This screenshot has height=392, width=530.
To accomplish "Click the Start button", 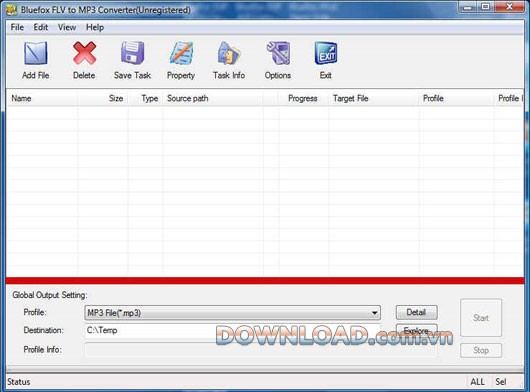I will click(x=481, y=318).
